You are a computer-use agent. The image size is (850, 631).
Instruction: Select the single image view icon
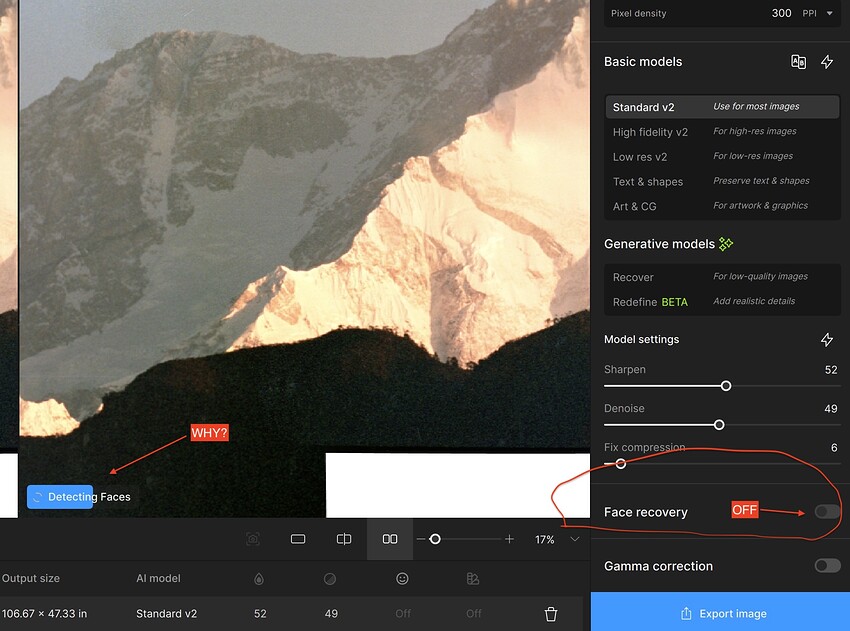(297, 538)
